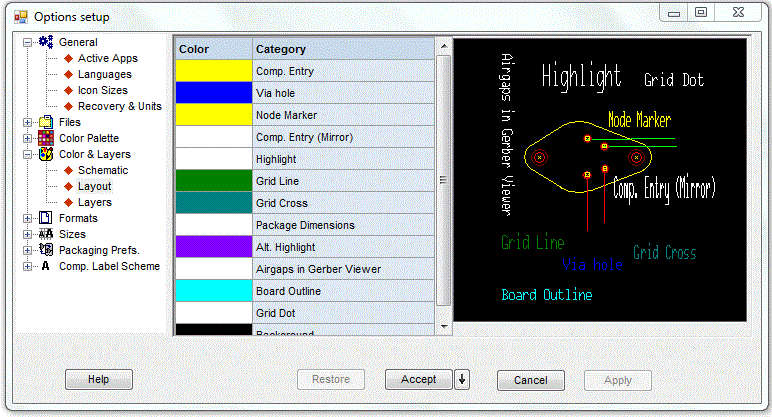Click the Color column header

[214, 49]
